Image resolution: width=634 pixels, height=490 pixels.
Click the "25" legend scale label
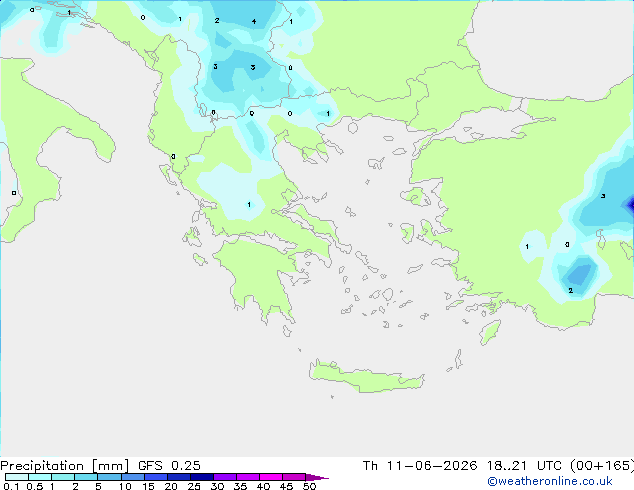click(194, 486)
